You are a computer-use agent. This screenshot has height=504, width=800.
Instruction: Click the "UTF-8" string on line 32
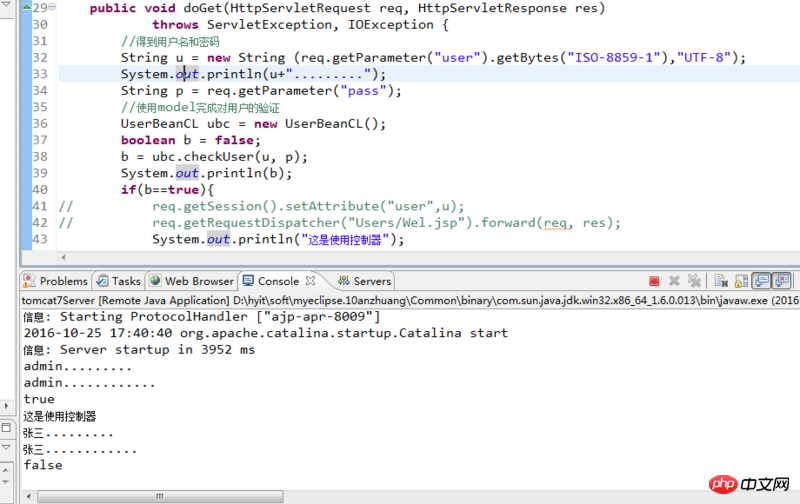click(704, 58)
